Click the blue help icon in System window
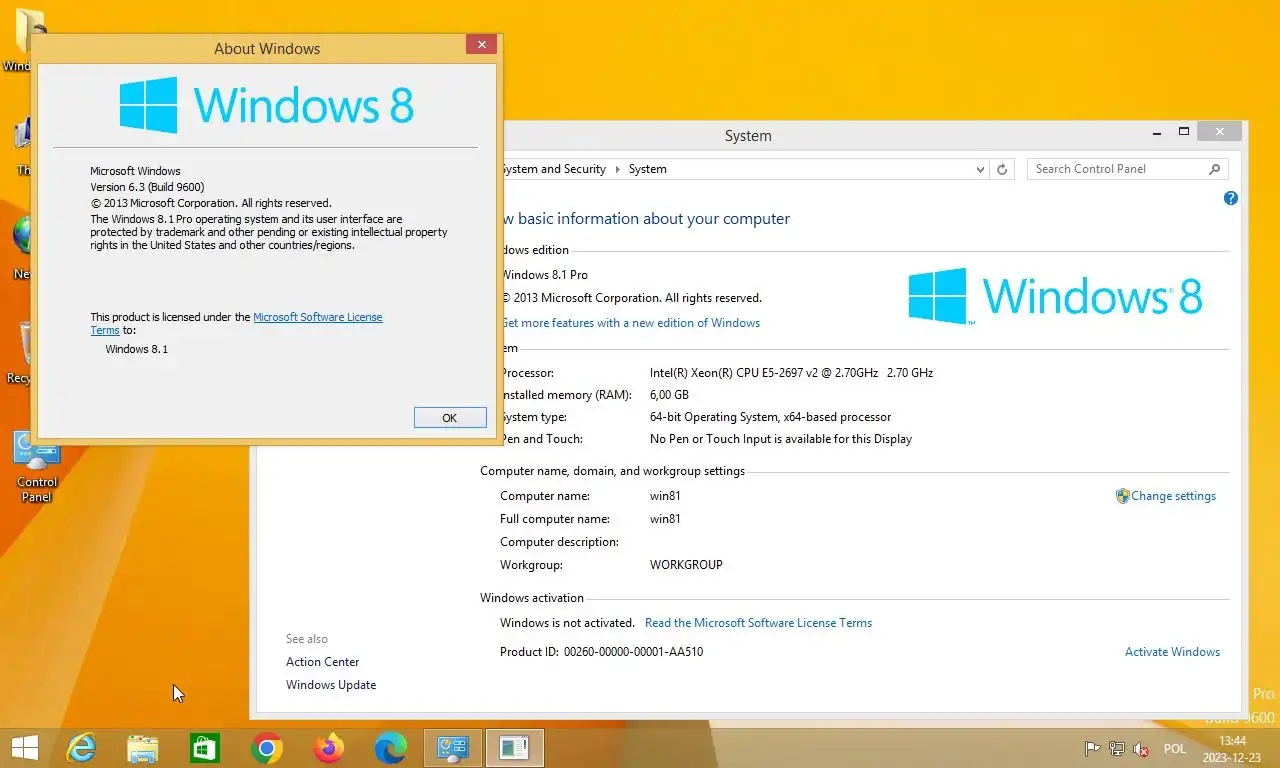1280x768 pixels. point(1231,198)
